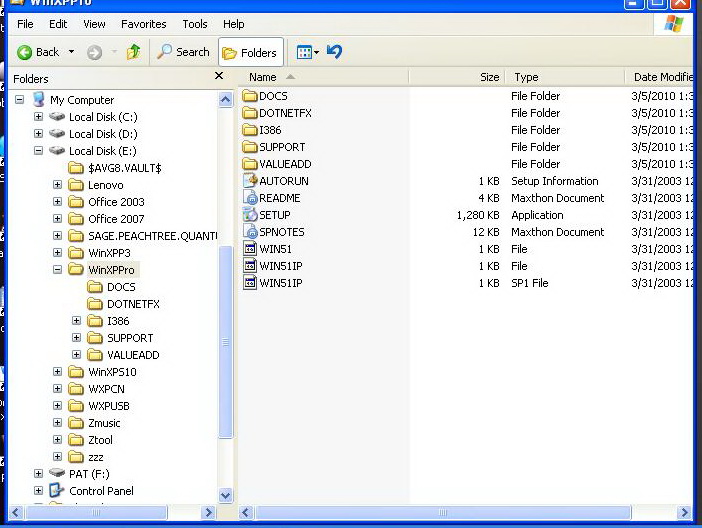
Task: Click the README Maxthon document icon
Action: pos(250,197)
